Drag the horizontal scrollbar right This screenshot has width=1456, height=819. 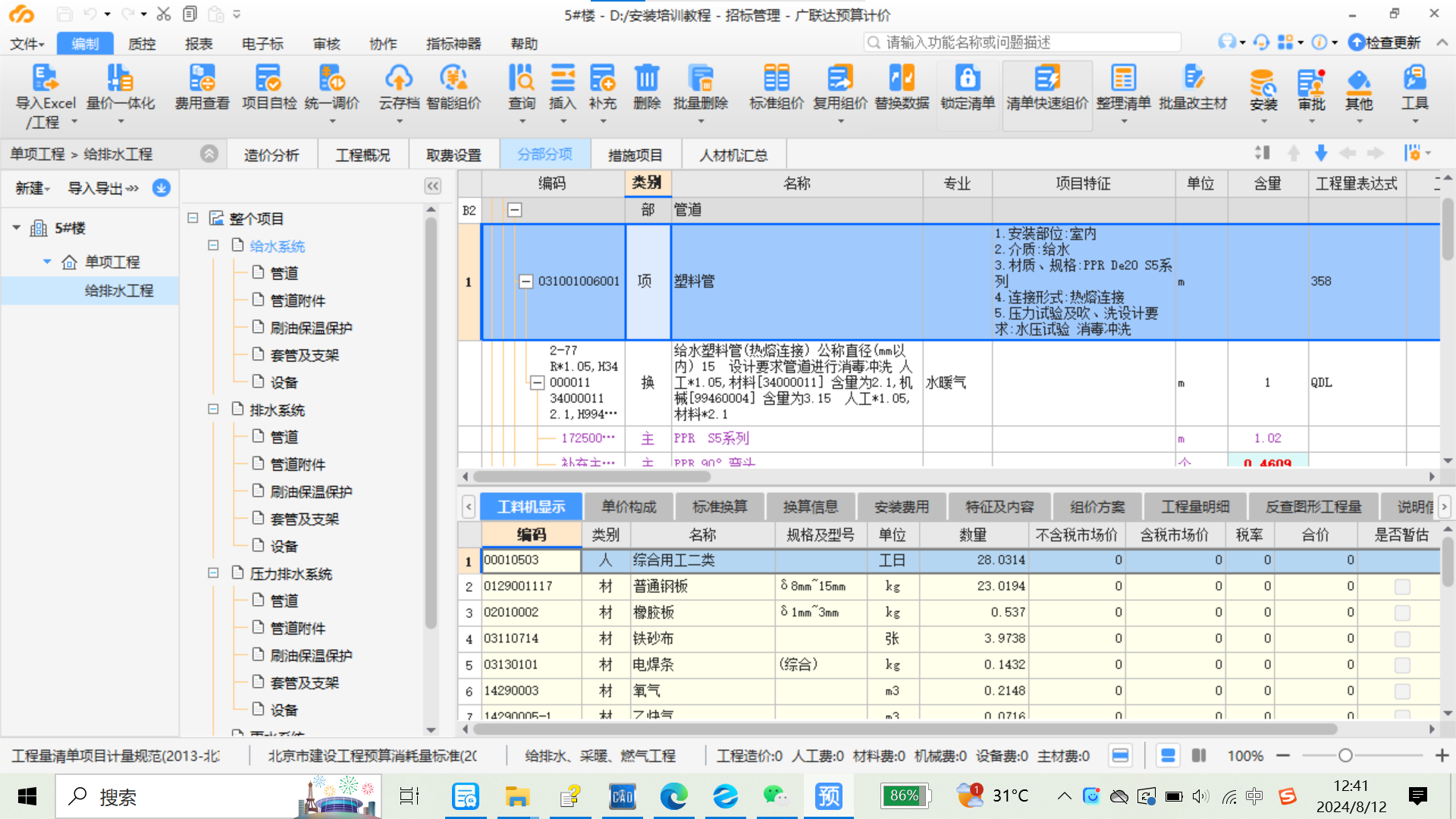[1432, 476]
